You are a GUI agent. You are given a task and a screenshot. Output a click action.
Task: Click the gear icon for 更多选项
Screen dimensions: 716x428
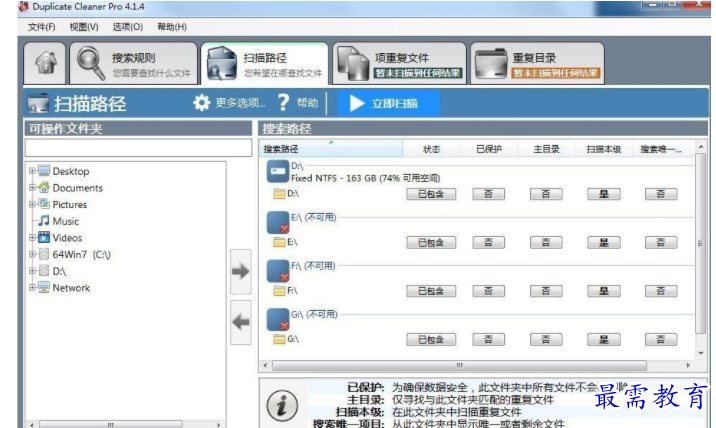pyautogui.click(x=201, y=103)
